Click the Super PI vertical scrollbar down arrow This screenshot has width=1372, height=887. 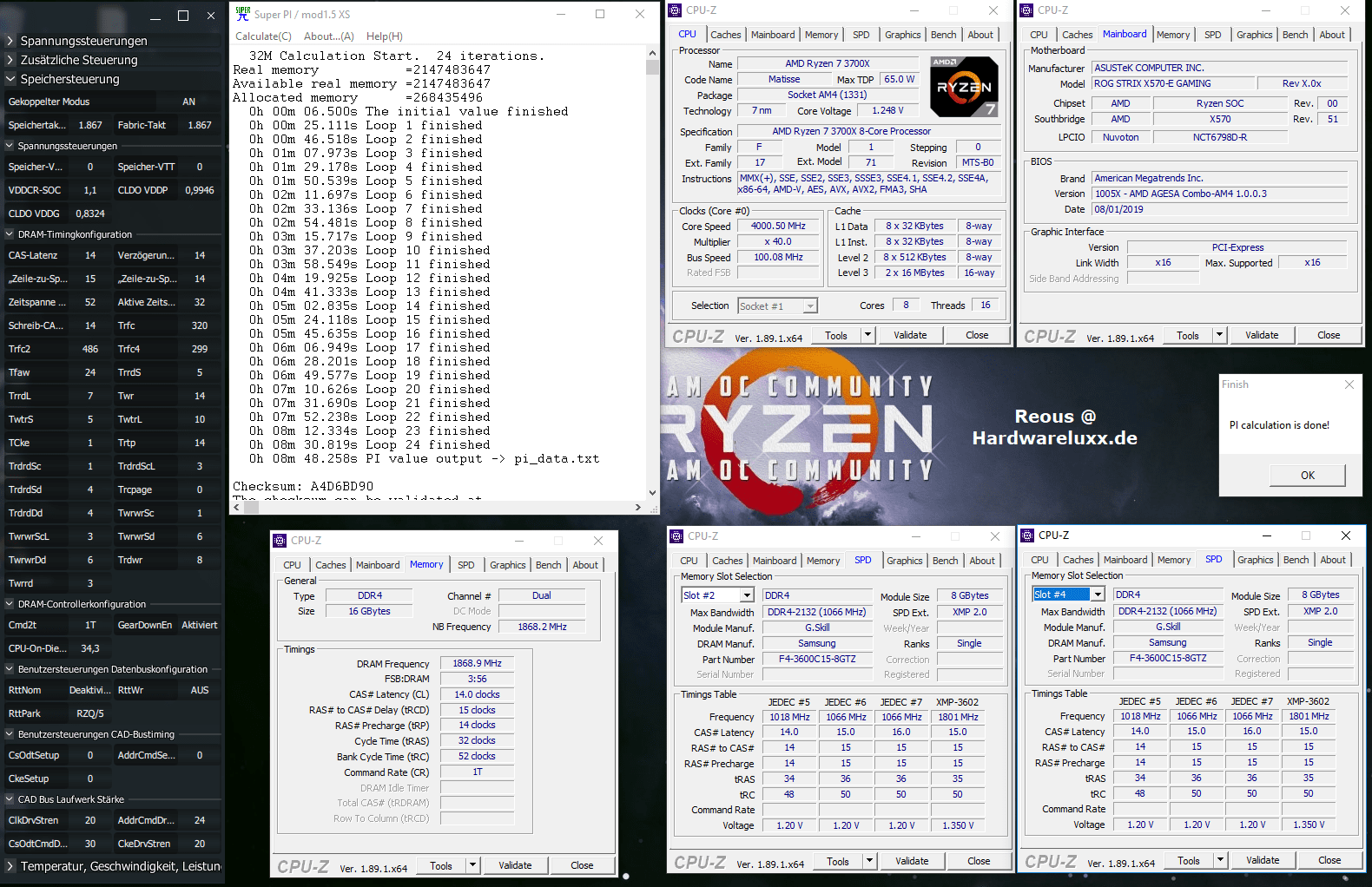(x=652, y=493)
